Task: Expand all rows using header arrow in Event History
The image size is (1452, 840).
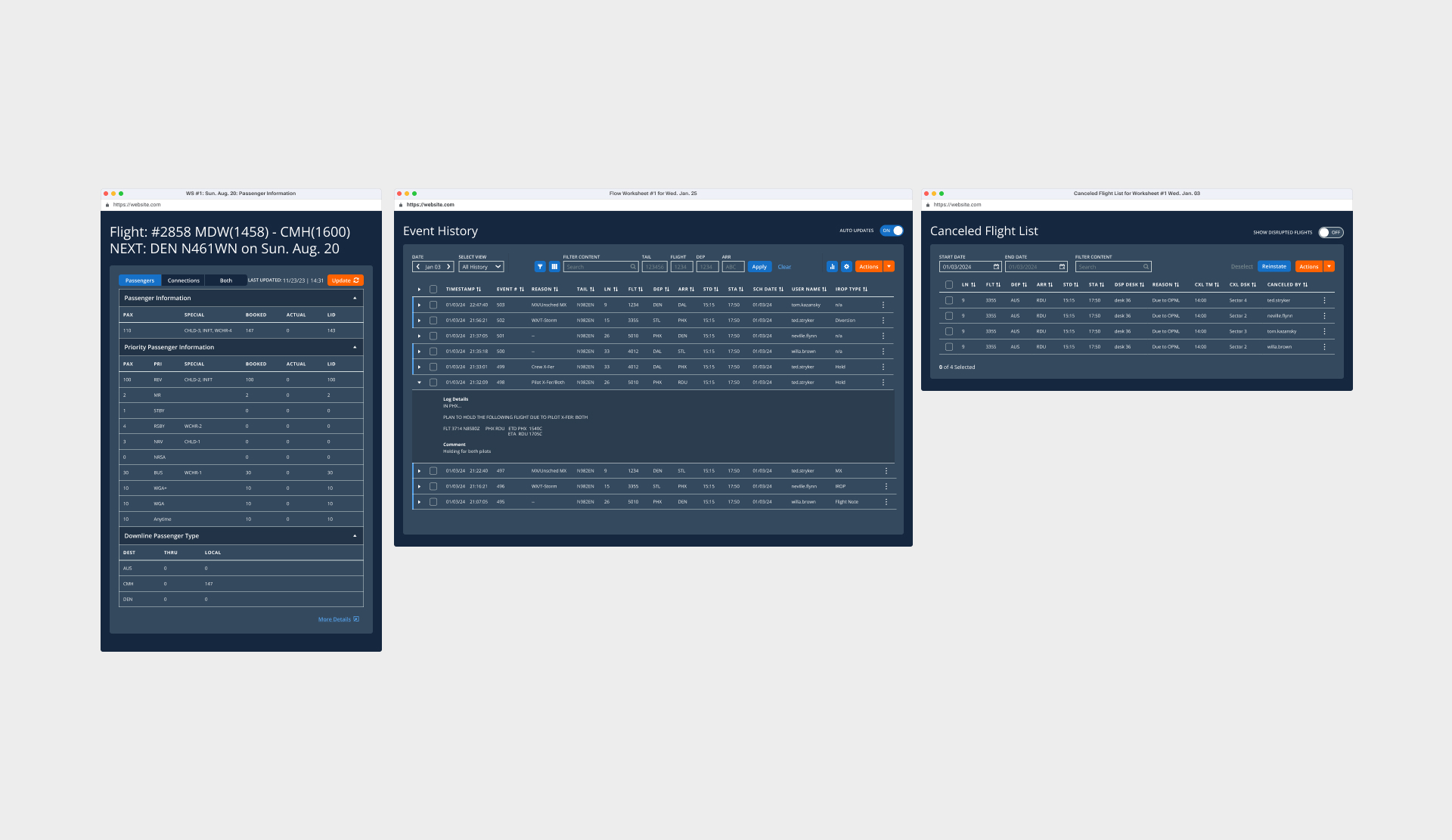Action: [x=419, y=290]
